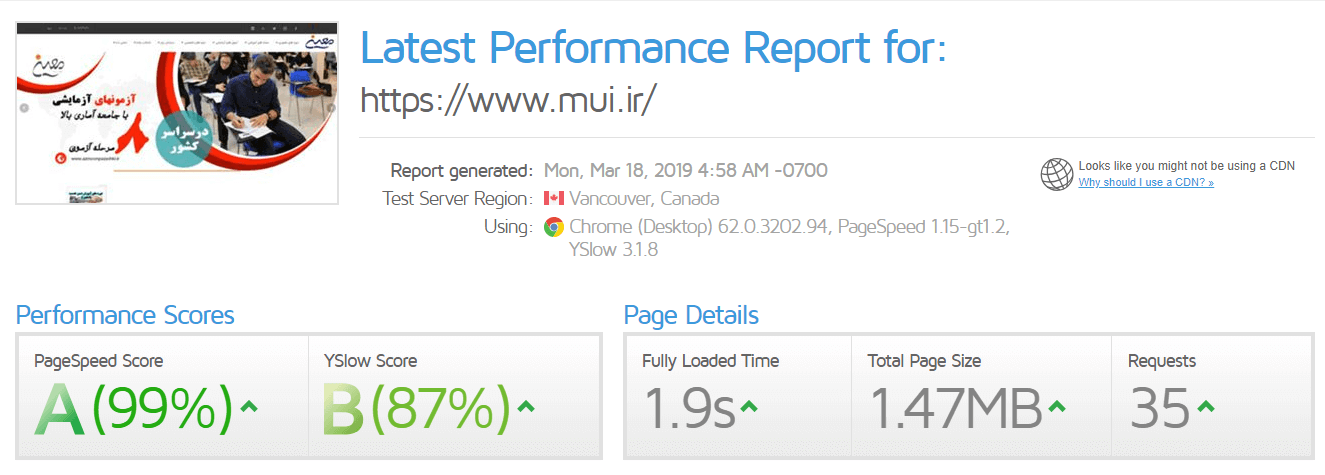Click the Canada flag icon

tap(554, 198)
